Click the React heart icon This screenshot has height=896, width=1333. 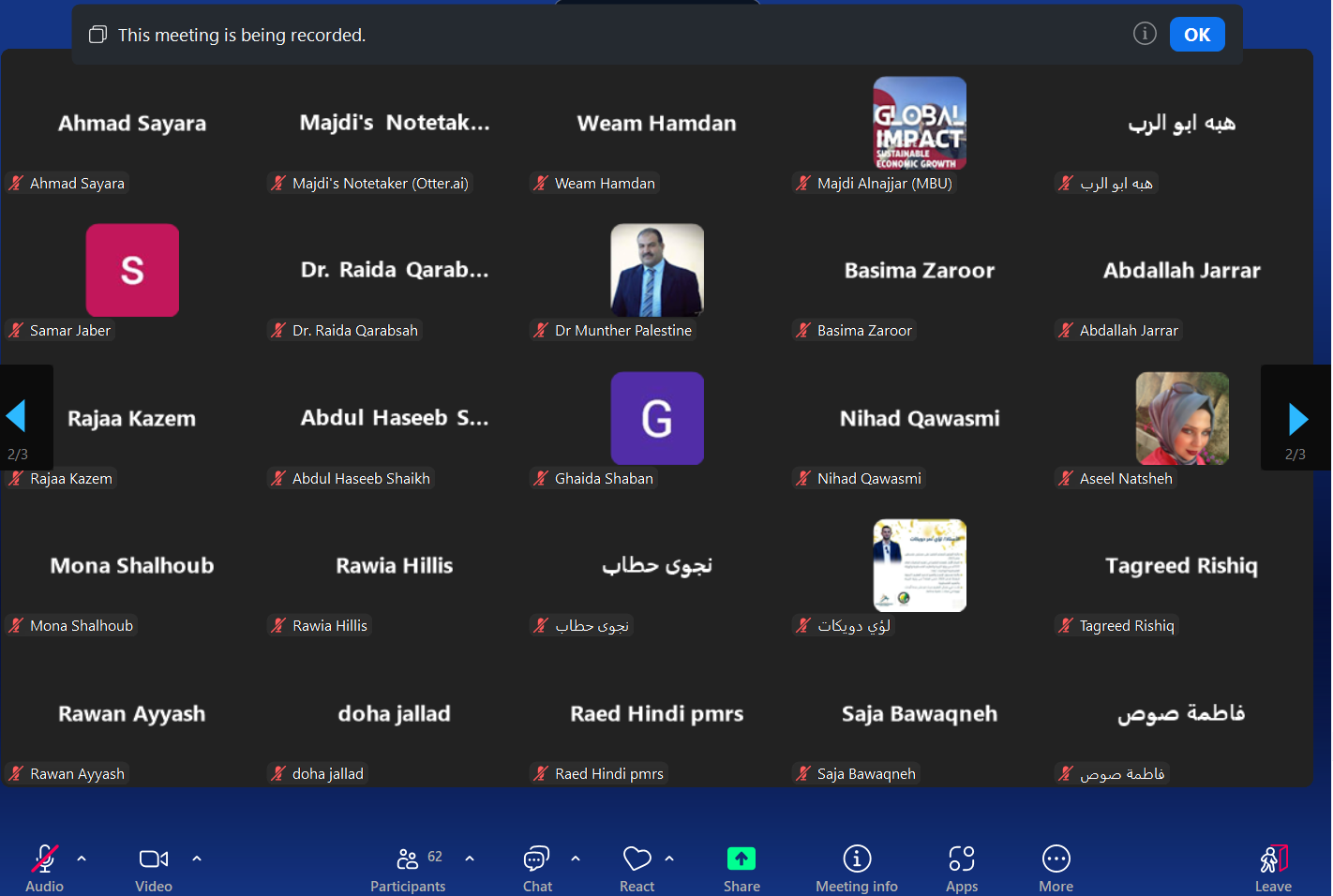637,859
